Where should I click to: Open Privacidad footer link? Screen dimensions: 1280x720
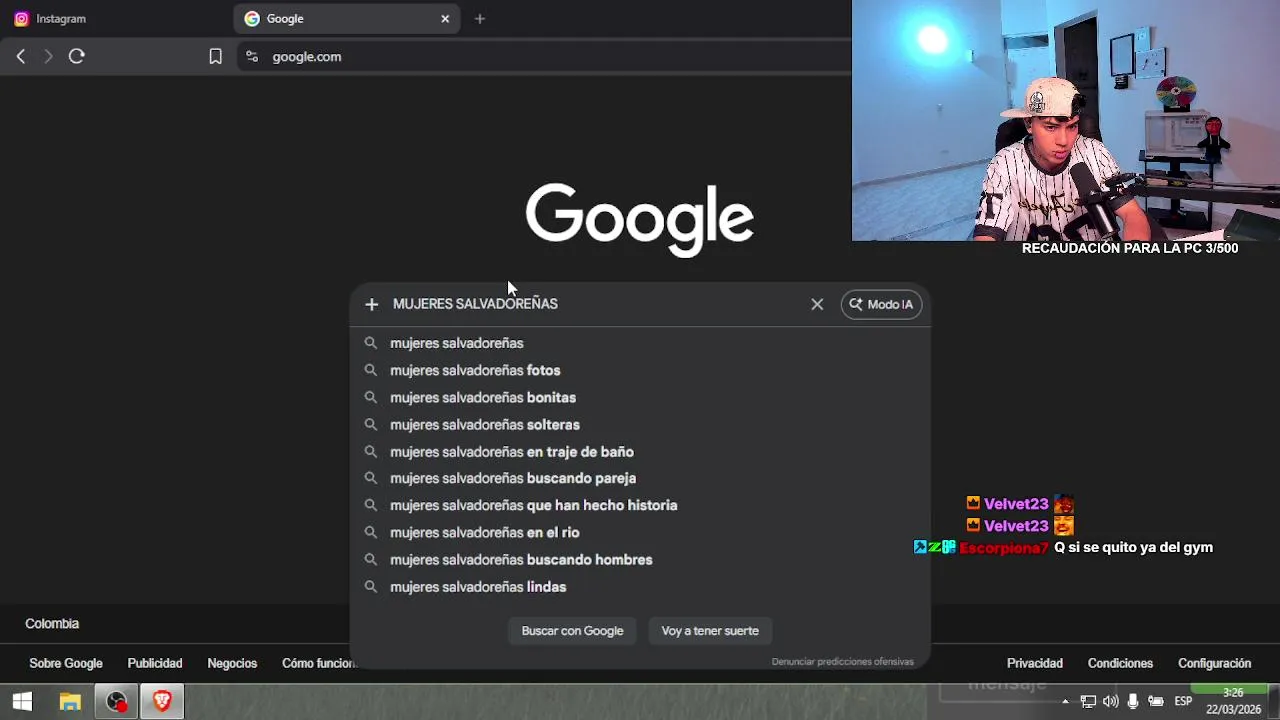[1035, 663]
